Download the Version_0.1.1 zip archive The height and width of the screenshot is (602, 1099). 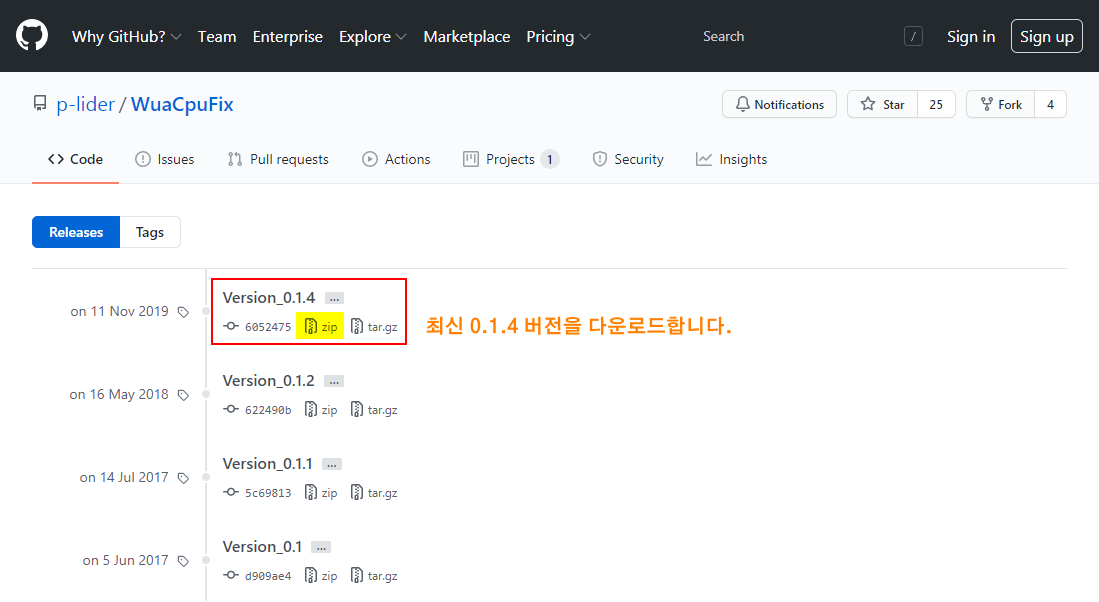[320, 493]
